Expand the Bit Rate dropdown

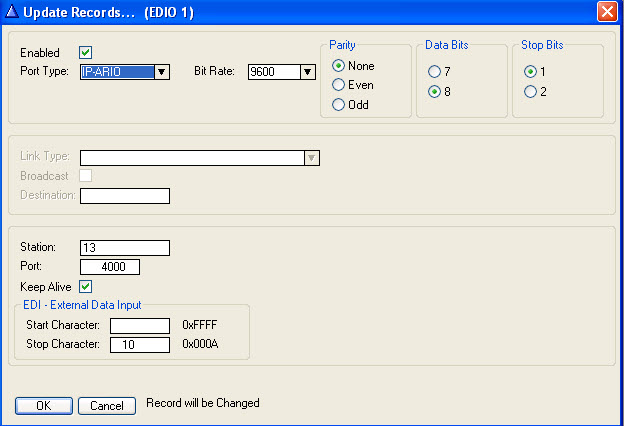(308, 72)
